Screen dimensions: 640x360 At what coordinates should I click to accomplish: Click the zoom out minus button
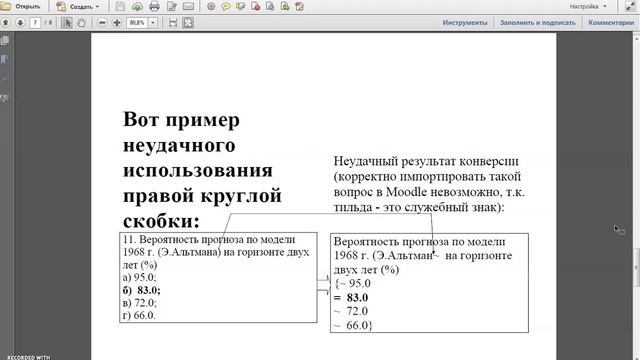(x=102, y=23)
